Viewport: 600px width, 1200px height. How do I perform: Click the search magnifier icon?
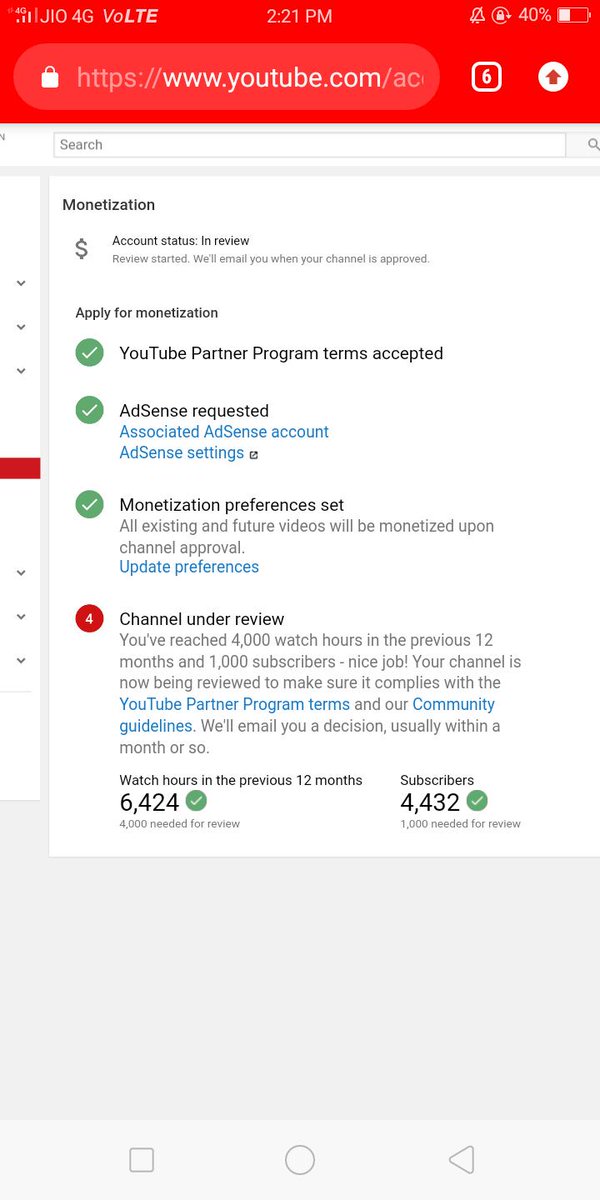pos(593,145)
